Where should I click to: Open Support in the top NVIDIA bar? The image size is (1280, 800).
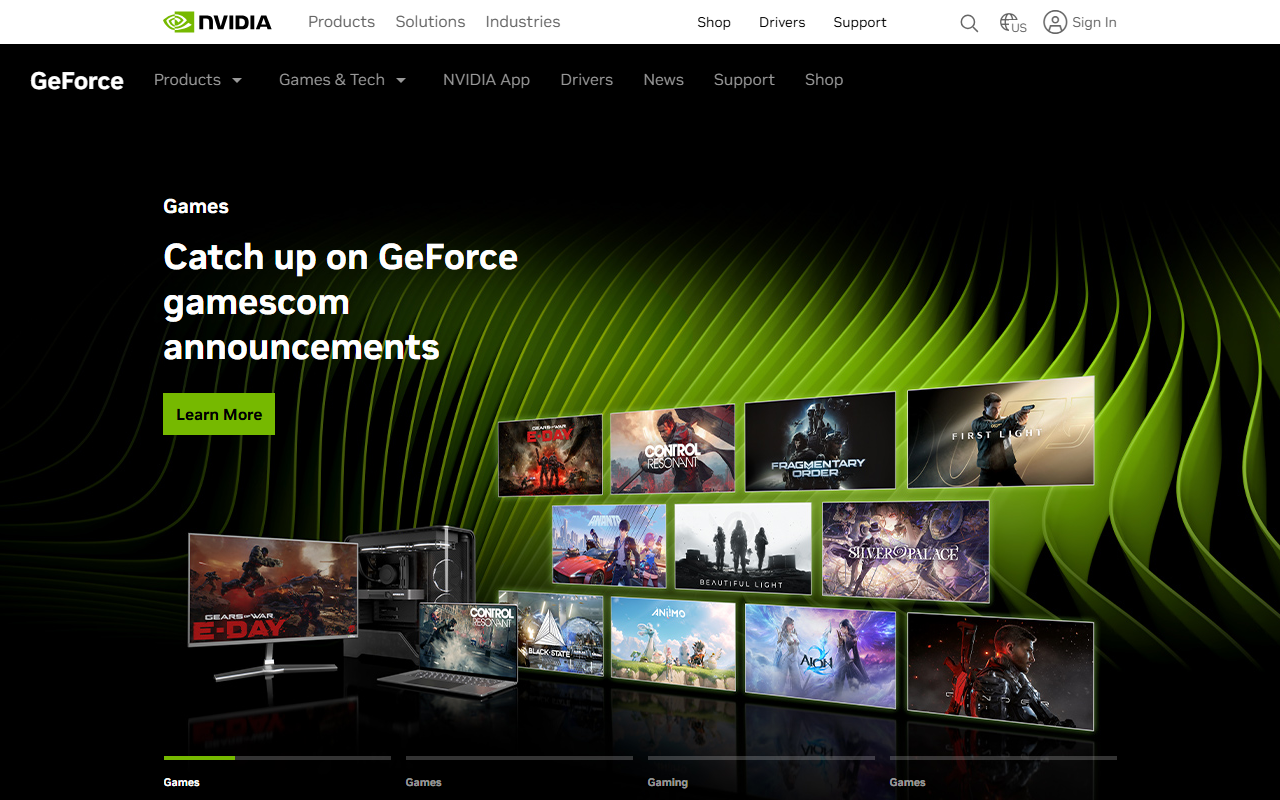860,22
